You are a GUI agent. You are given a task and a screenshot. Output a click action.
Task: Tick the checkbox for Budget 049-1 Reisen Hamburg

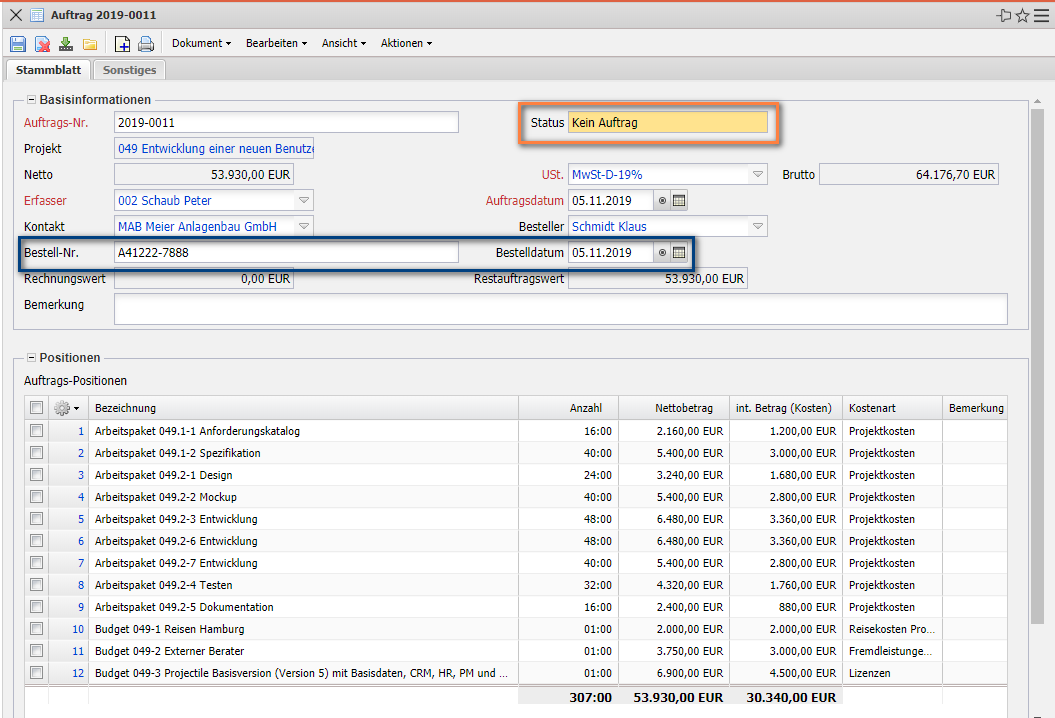[x=37, y=629]
